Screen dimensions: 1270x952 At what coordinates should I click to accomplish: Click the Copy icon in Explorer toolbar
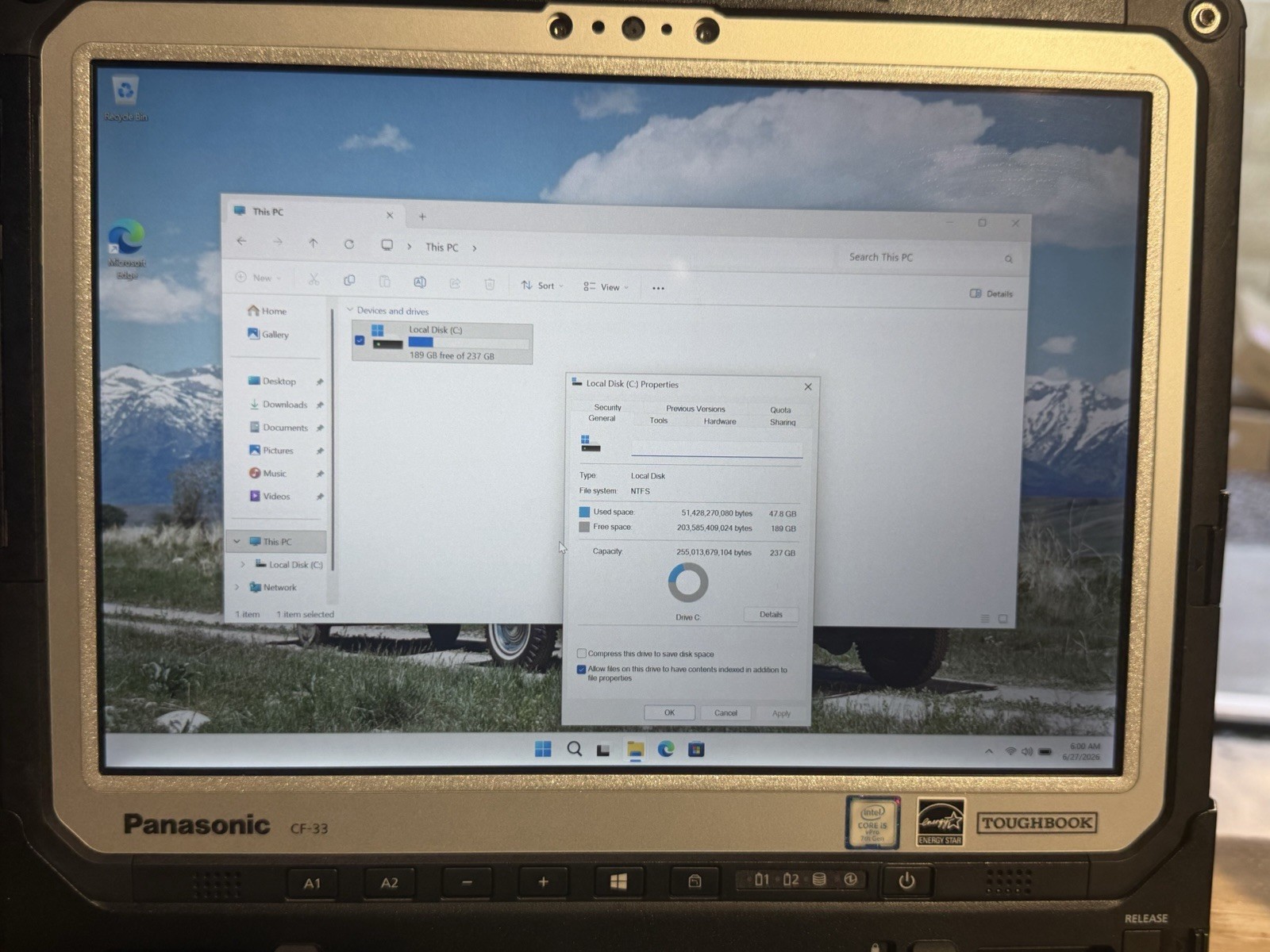point(349,280)
